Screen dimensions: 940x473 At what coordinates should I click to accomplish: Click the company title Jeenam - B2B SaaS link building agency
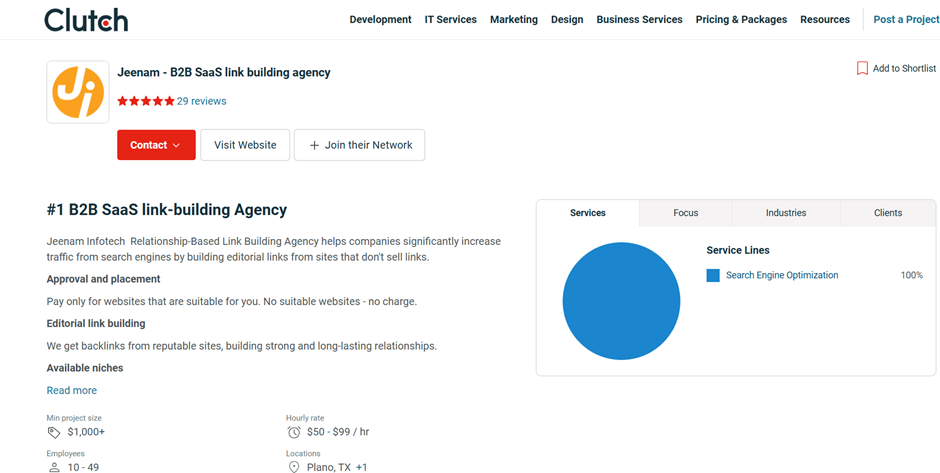coord(224,73)
